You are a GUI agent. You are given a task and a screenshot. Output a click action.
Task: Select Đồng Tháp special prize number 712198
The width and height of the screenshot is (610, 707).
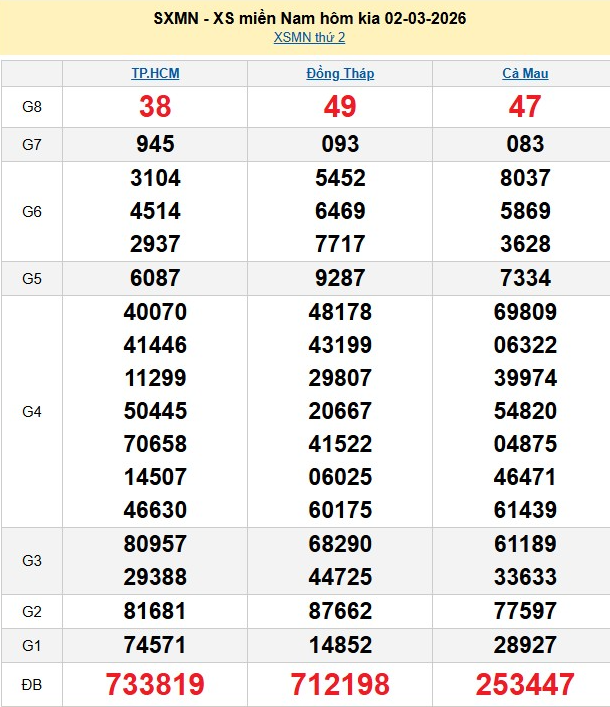tap(340, 684)
